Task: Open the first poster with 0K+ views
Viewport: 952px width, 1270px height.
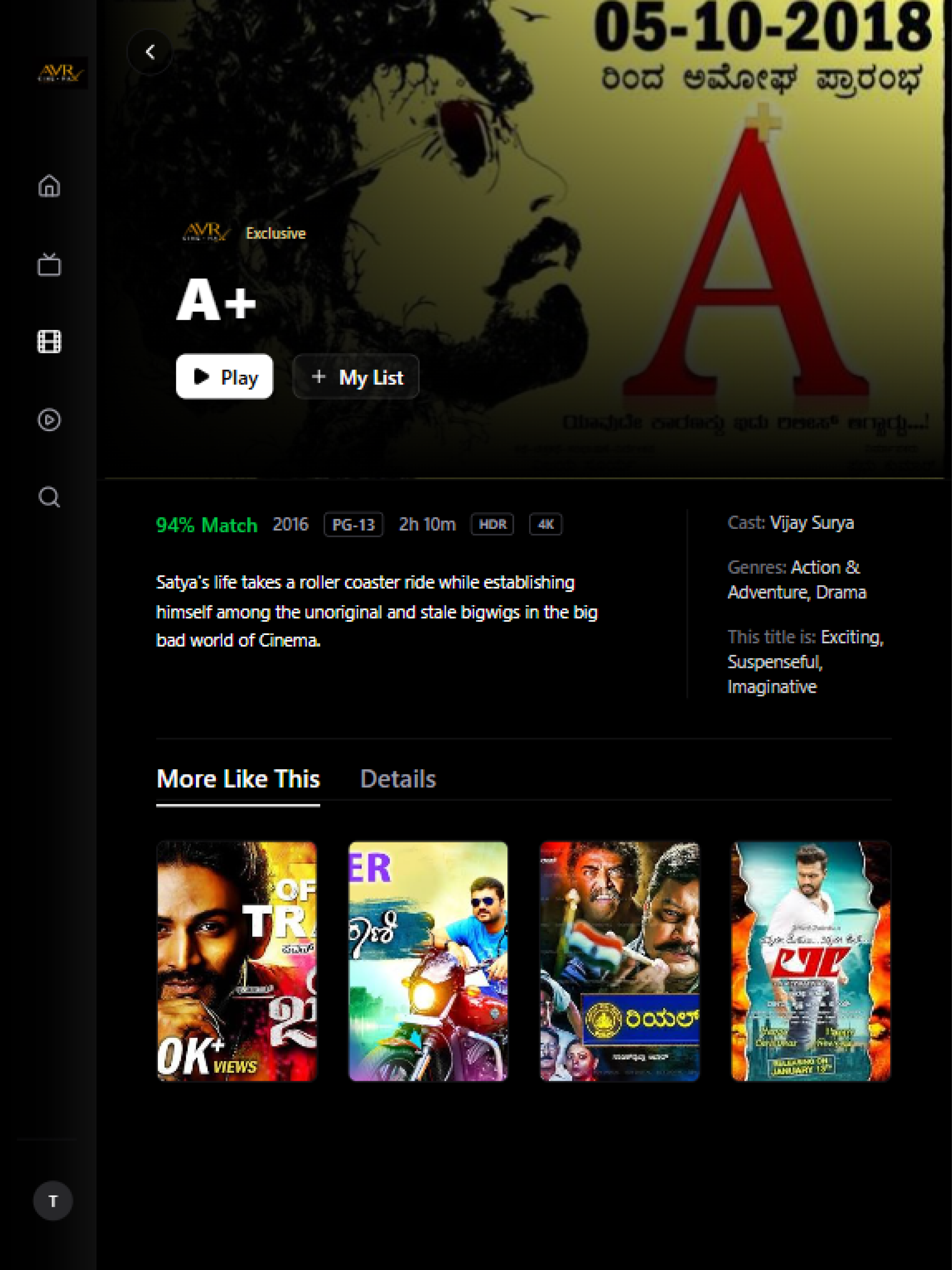Action: pos(237,961)
